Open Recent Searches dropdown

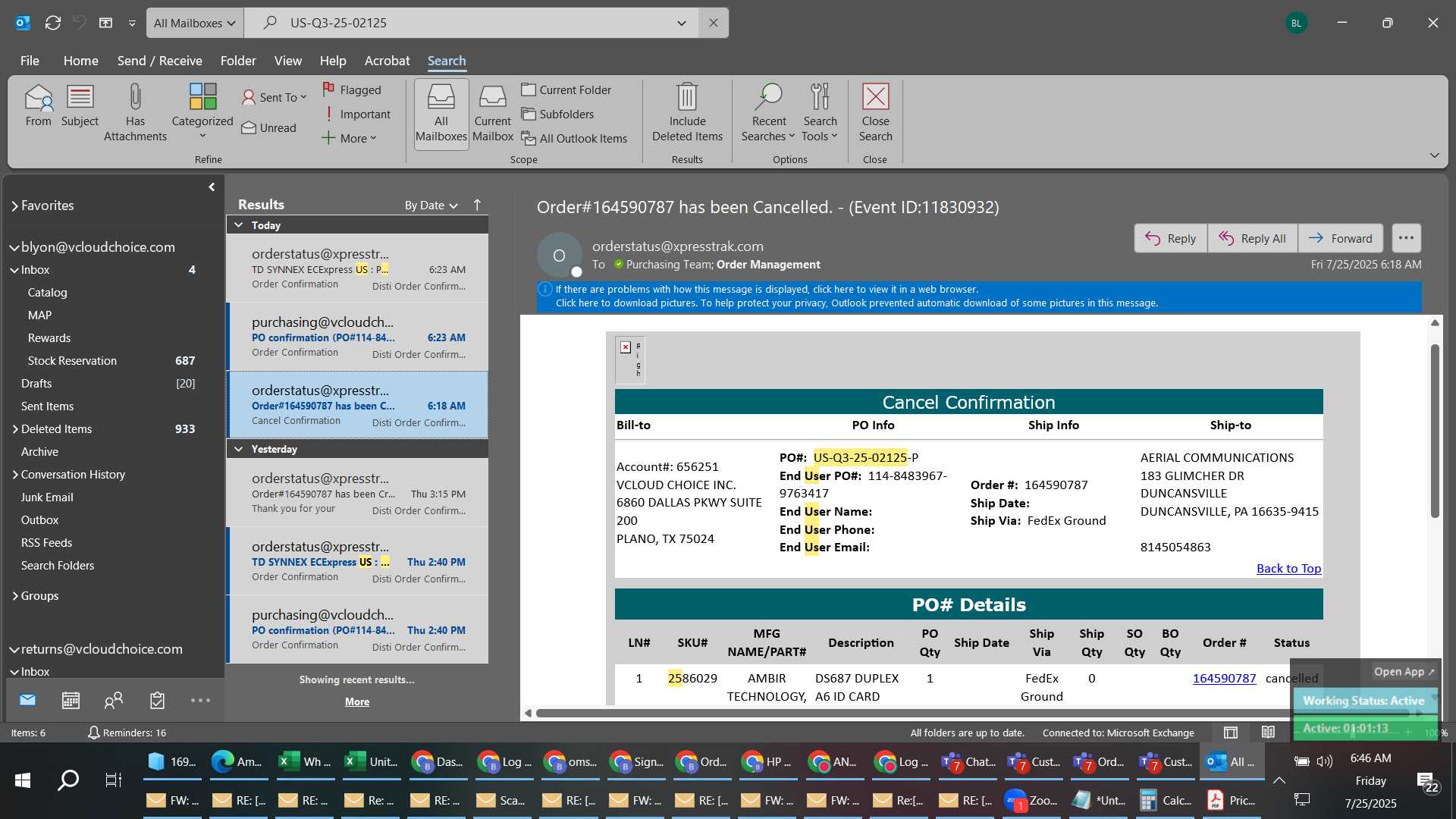point(768,114)
